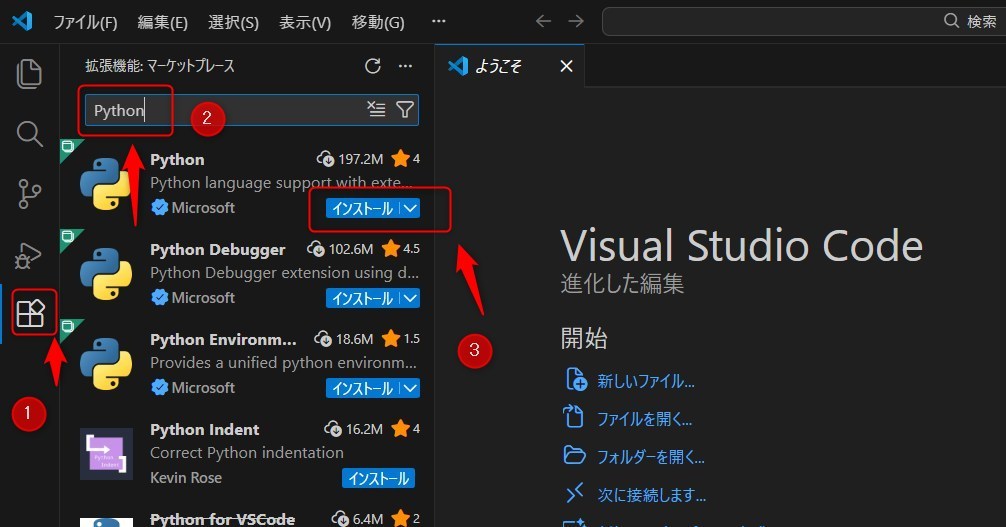Install the Python Debugger extension
The width and height of the screenshot is (1006, 527).
point(362,298)
